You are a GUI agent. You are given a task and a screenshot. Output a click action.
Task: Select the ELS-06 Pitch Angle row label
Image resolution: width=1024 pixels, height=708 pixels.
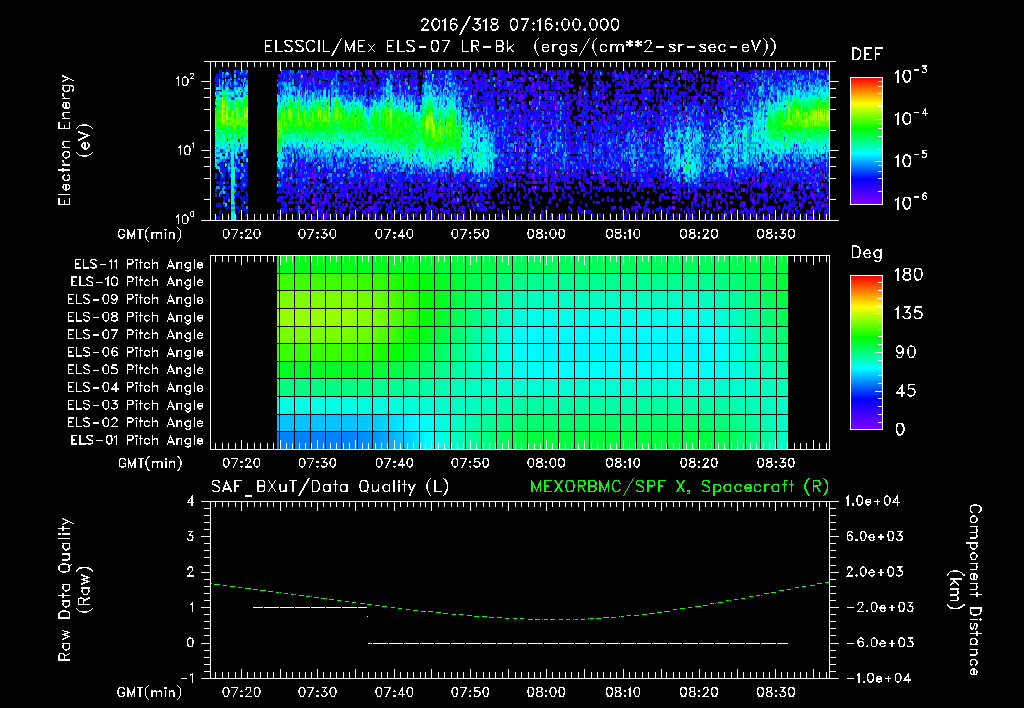click(136, 352)
